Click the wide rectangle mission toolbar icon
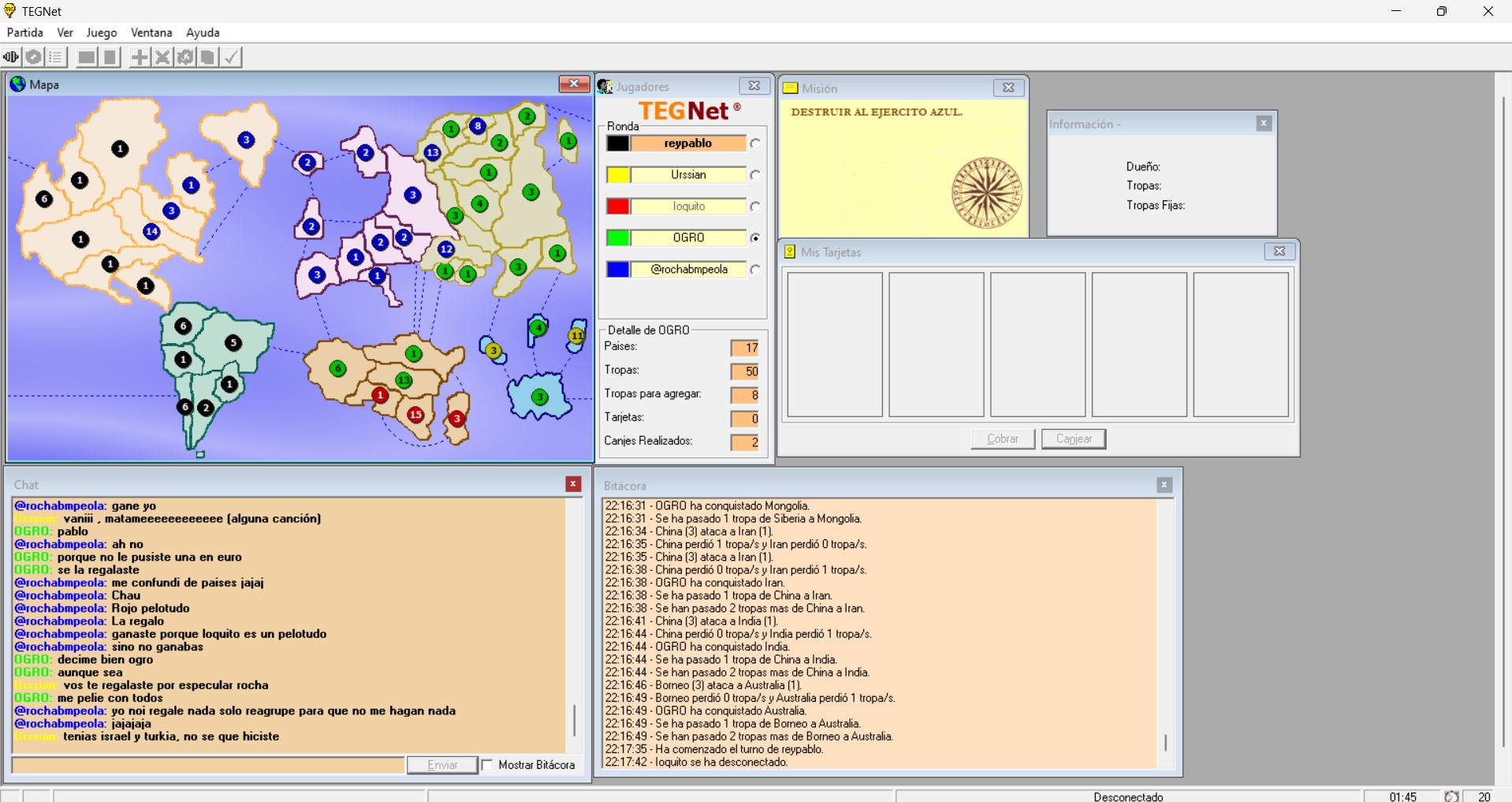This screenshot has width=1512, height=802. (87, 57)
